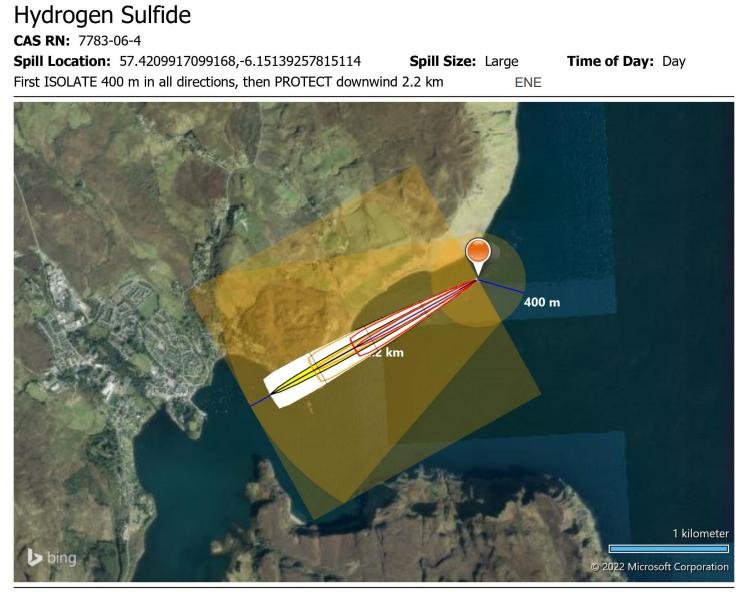Click the orange spill location pin

pyautogui.click(x=478, y=253)
